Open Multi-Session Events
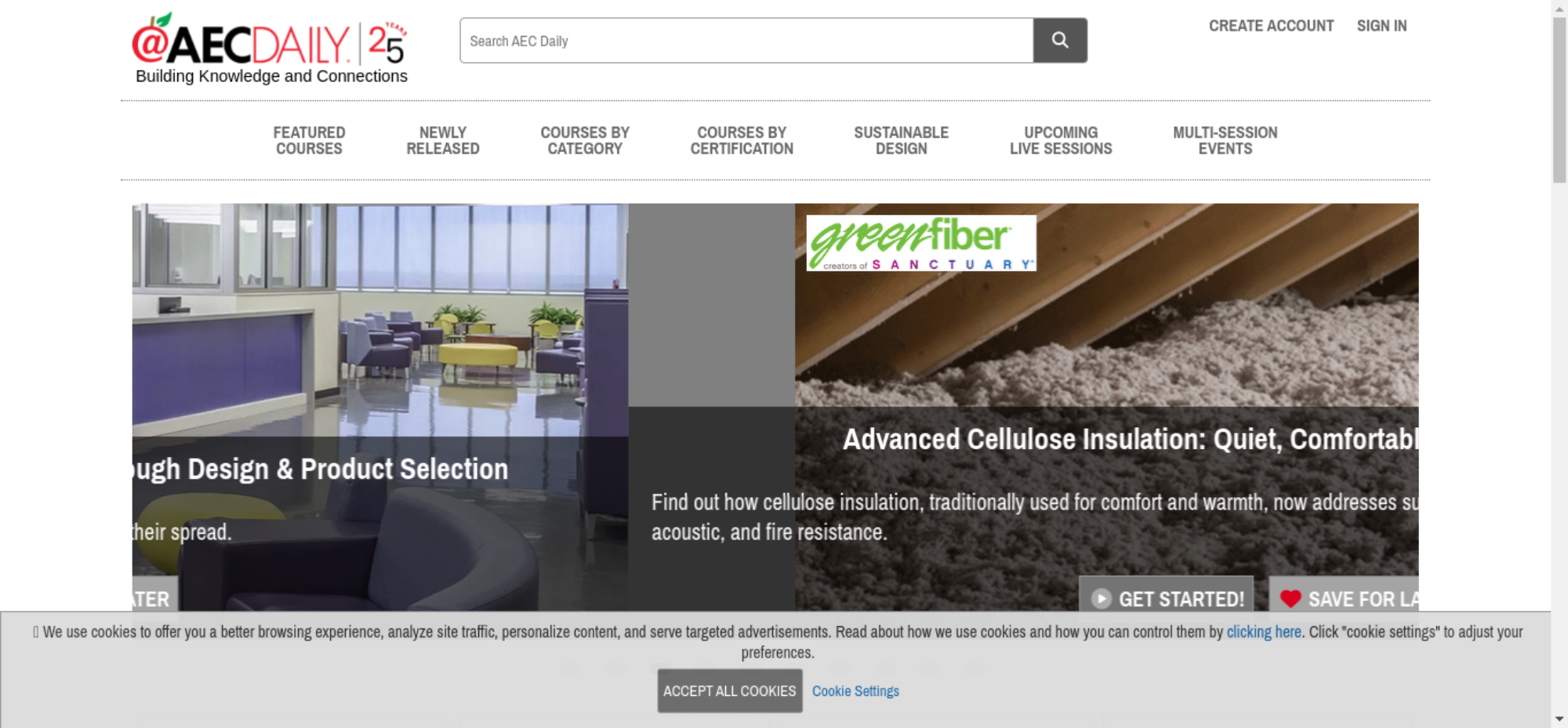This screenshot has height=728, width=1568. click(x=1225, y=141)
